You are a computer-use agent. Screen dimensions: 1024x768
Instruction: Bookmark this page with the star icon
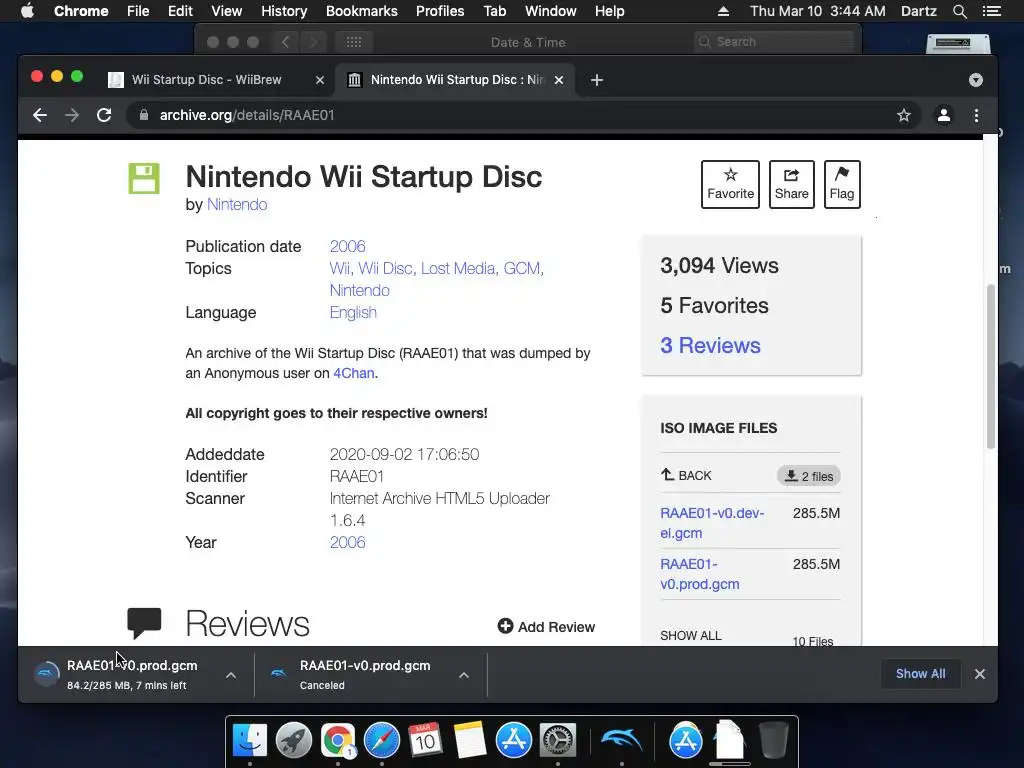(x=904, y=116)
